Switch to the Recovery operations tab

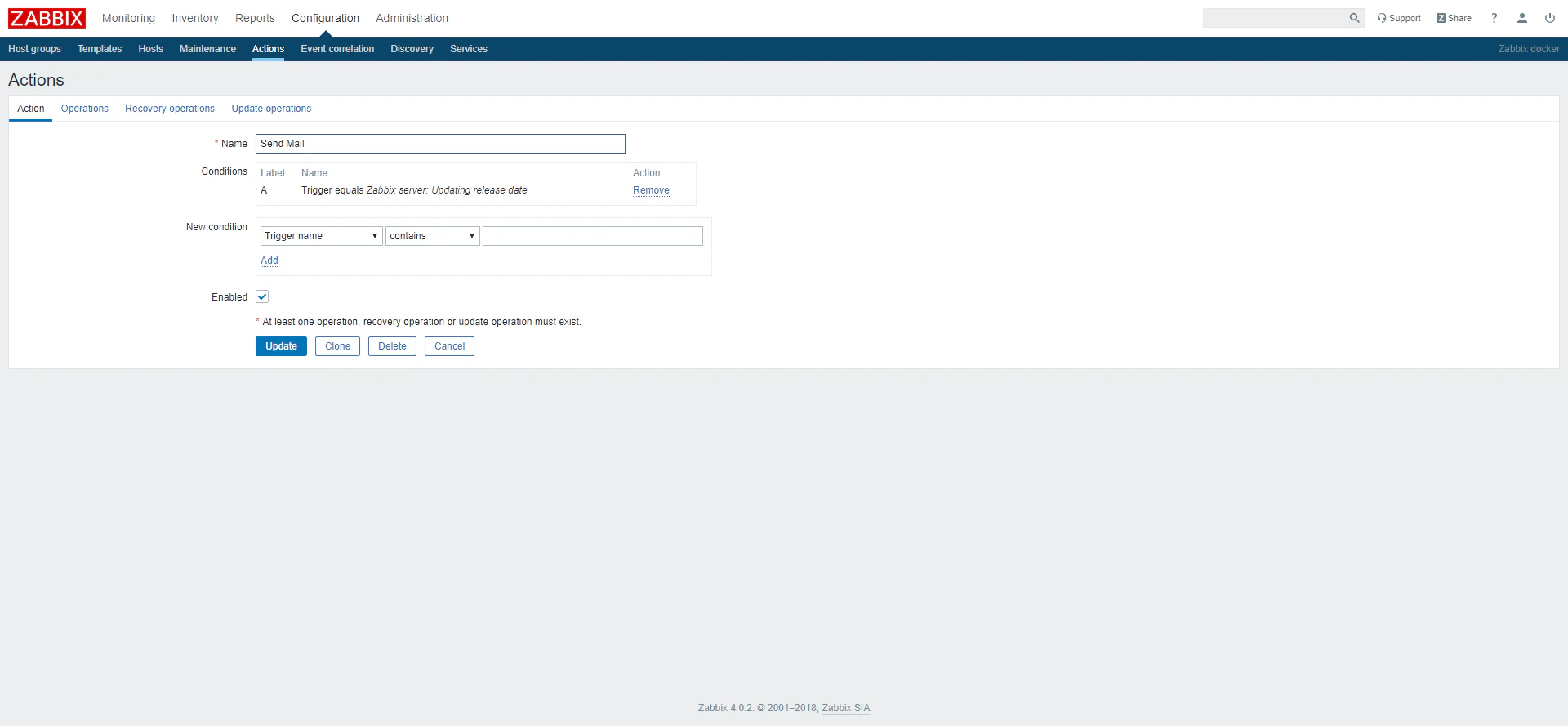click(x=170, y=109)
